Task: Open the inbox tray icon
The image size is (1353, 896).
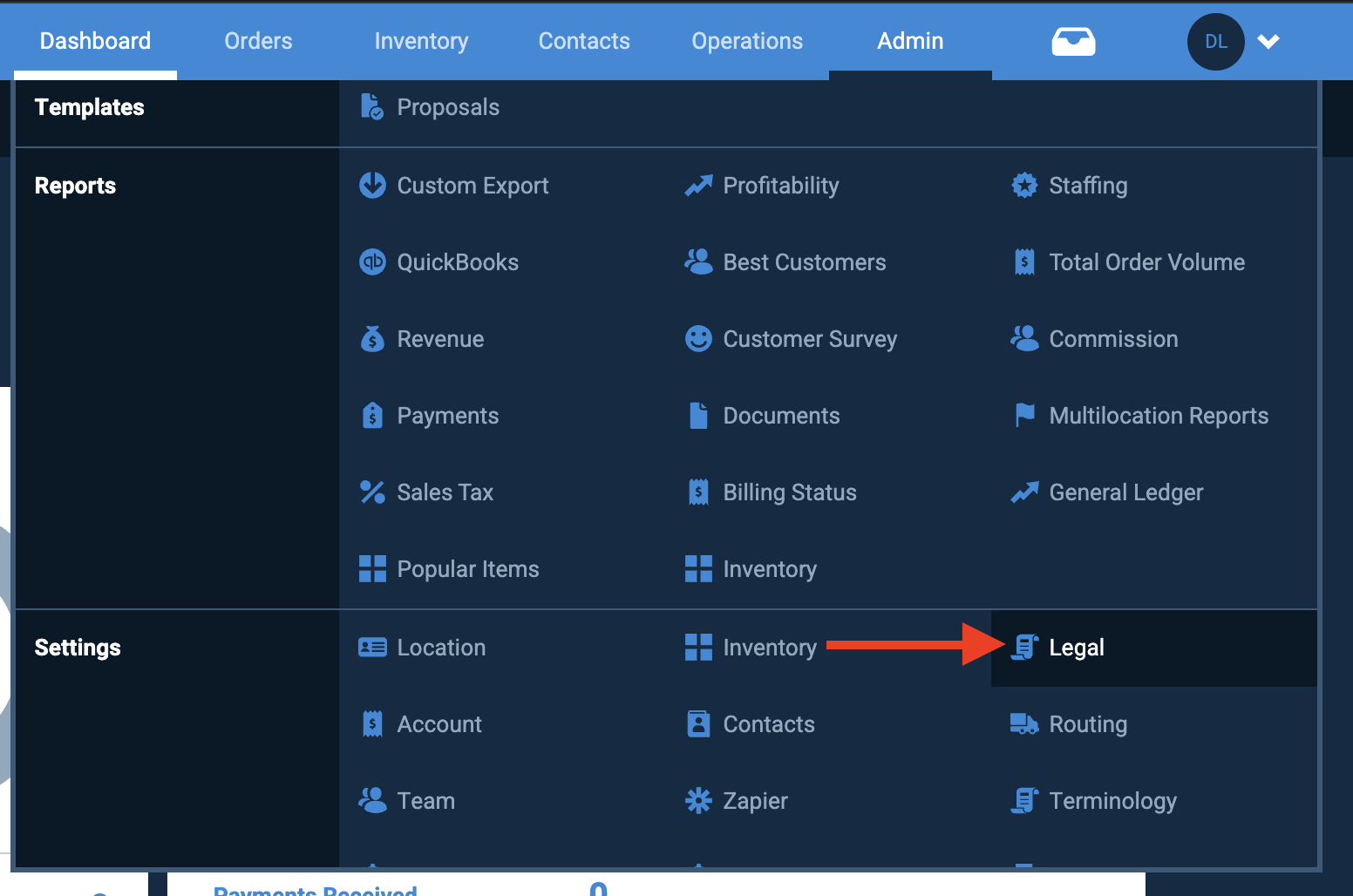Action: [x=1073, y=41]
